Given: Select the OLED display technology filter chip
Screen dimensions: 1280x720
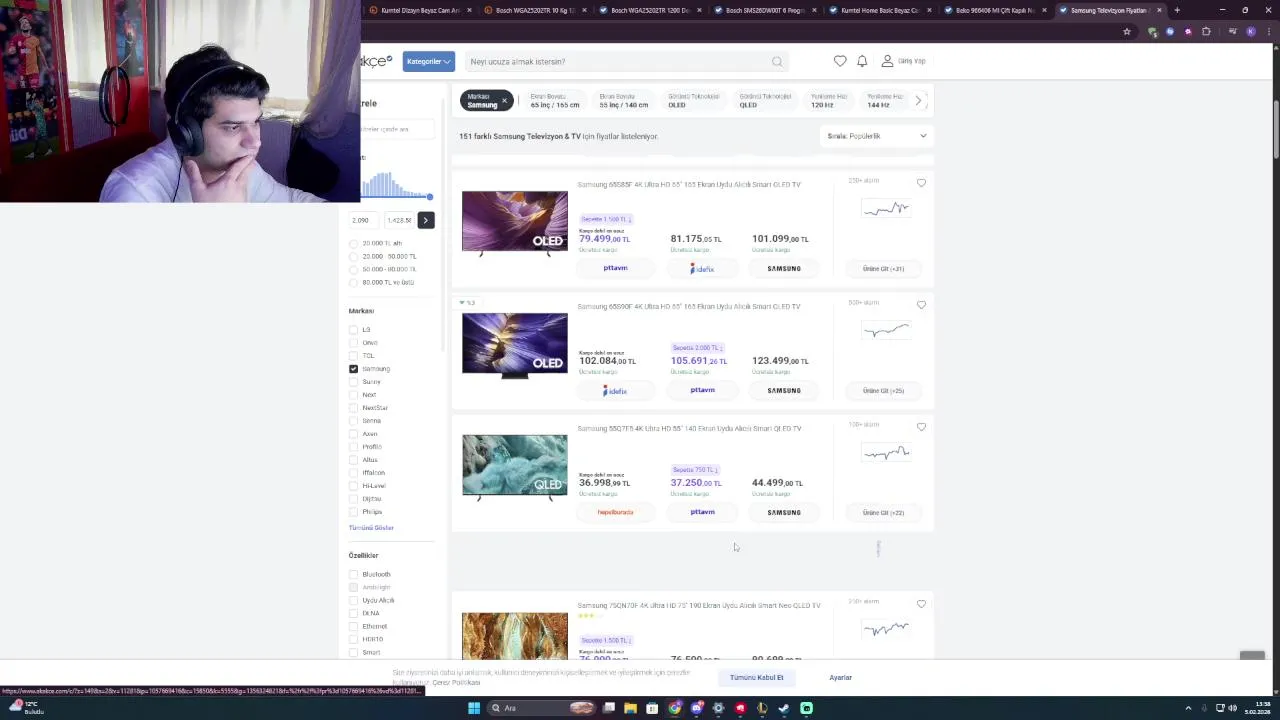Looking at the screenshot, I should [x=693, y=100].
